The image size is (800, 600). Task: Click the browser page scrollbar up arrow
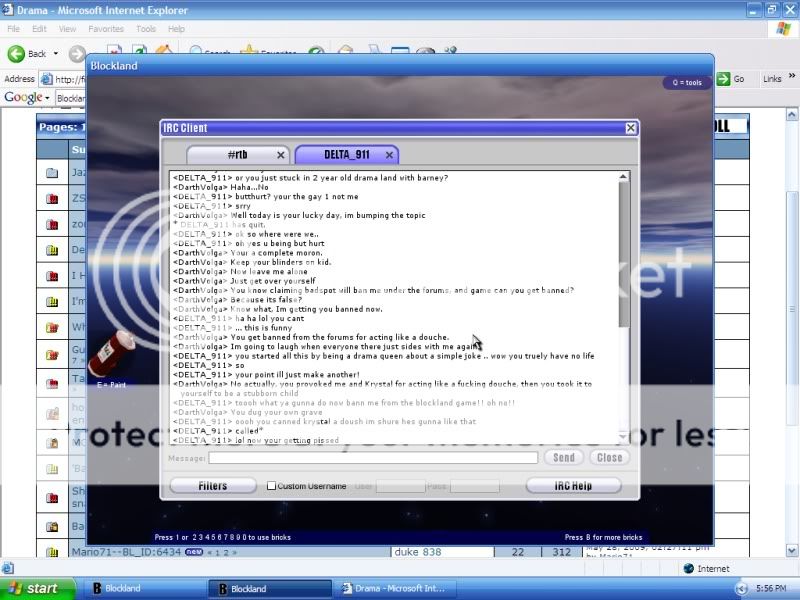(792, 114)
